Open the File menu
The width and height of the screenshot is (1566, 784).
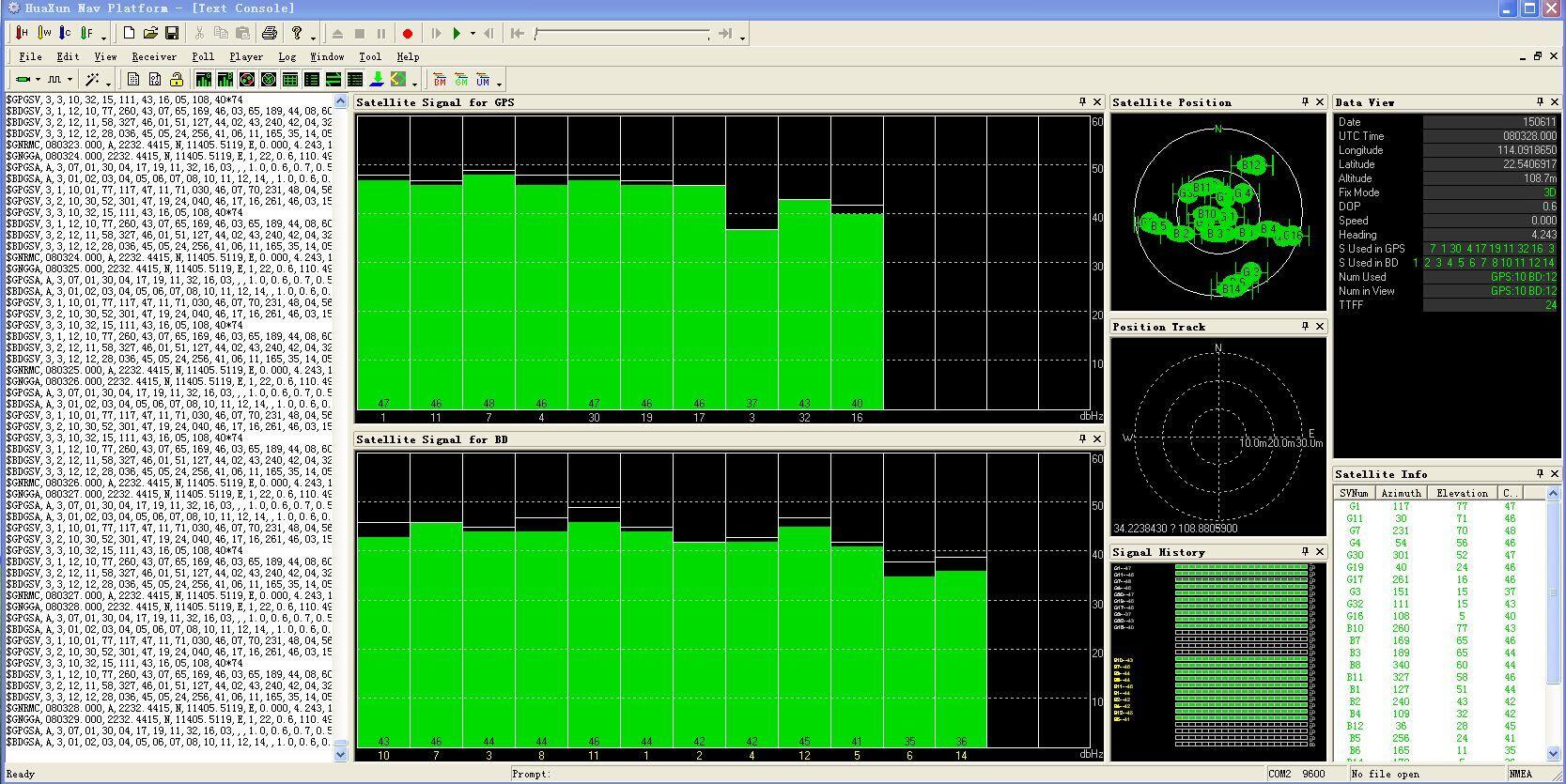[31, 56]
